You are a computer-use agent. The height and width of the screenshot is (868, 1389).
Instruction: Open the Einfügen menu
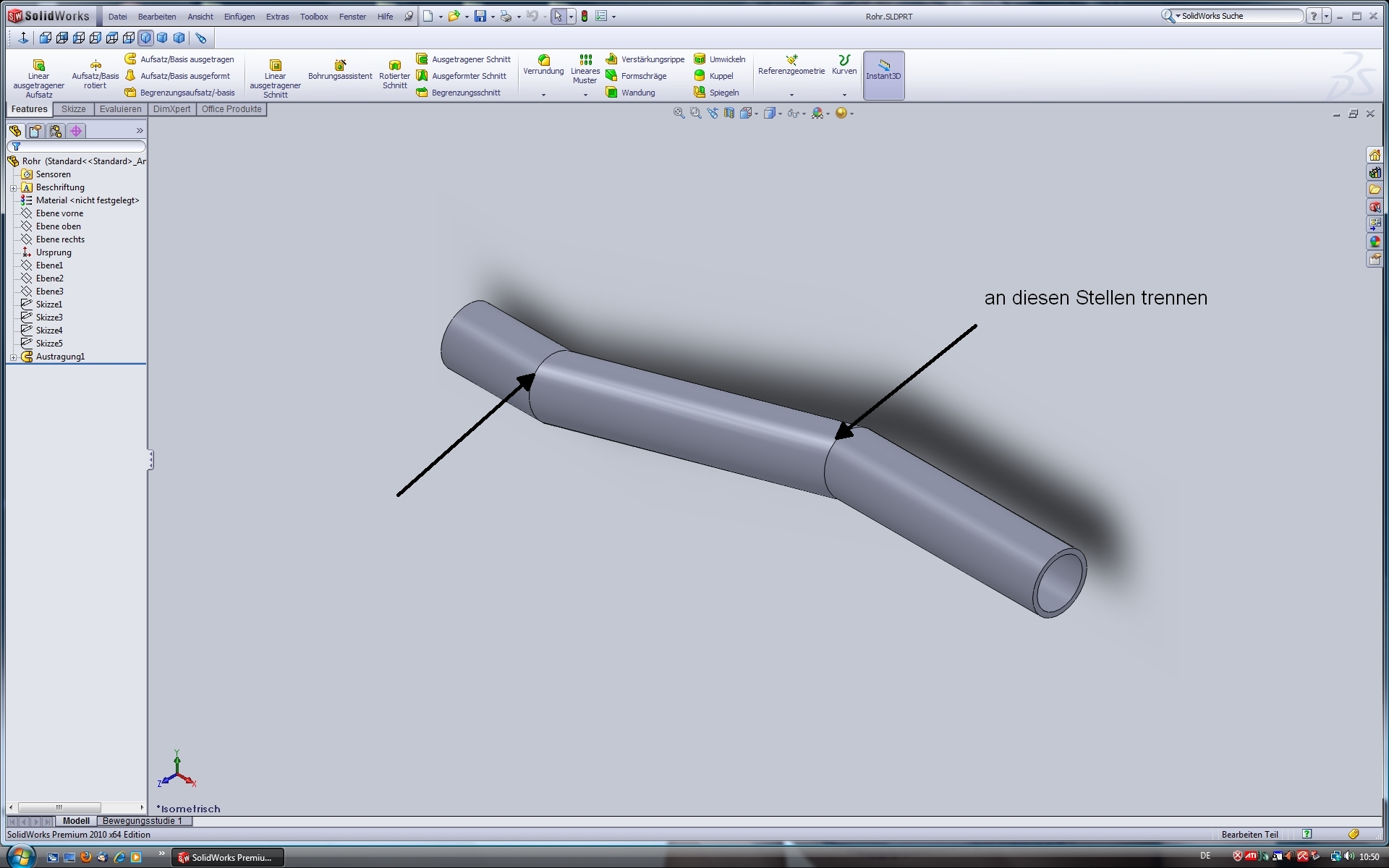(239, 17)
